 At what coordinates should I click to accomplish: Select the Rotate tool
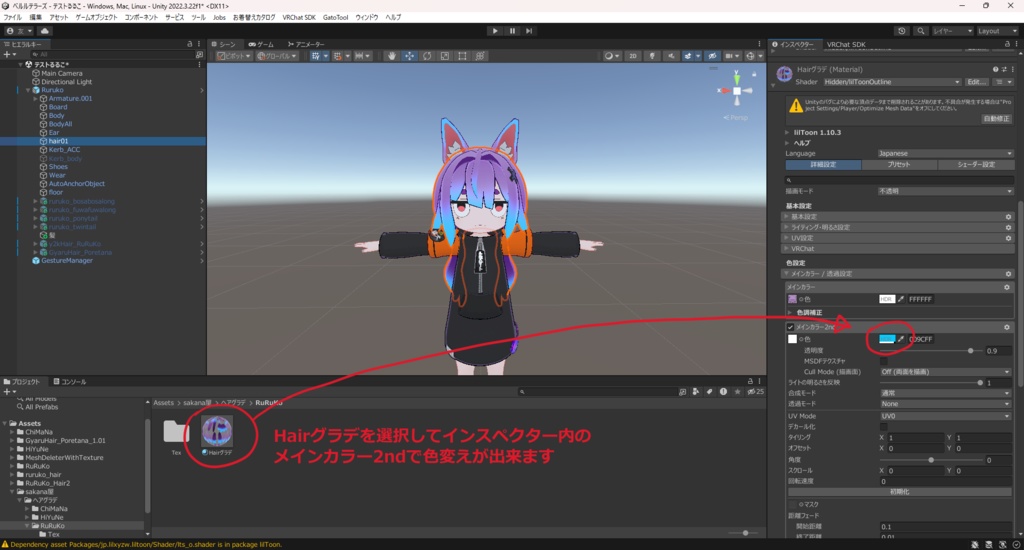point(427,56)
